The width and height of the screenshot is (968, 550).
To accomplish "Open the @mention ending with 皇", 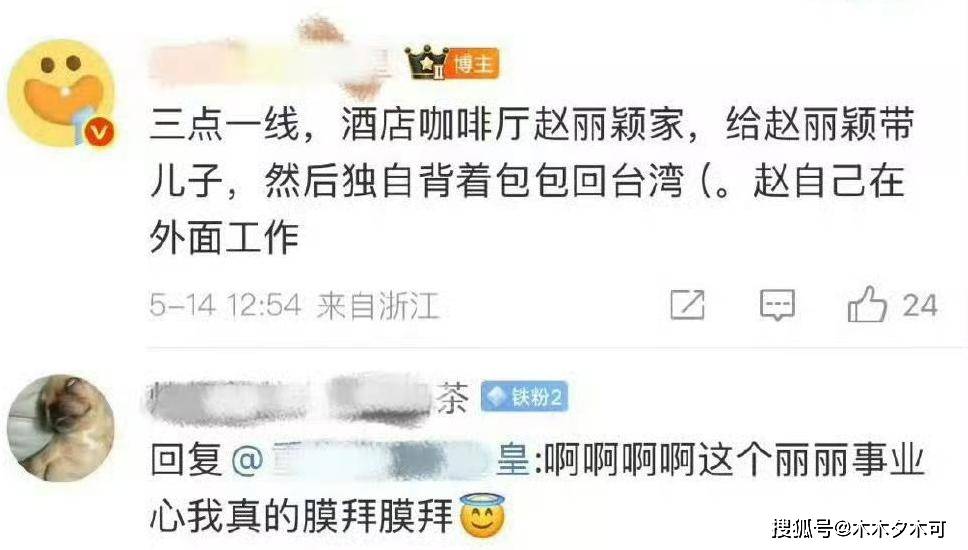I will coord(380,460).
